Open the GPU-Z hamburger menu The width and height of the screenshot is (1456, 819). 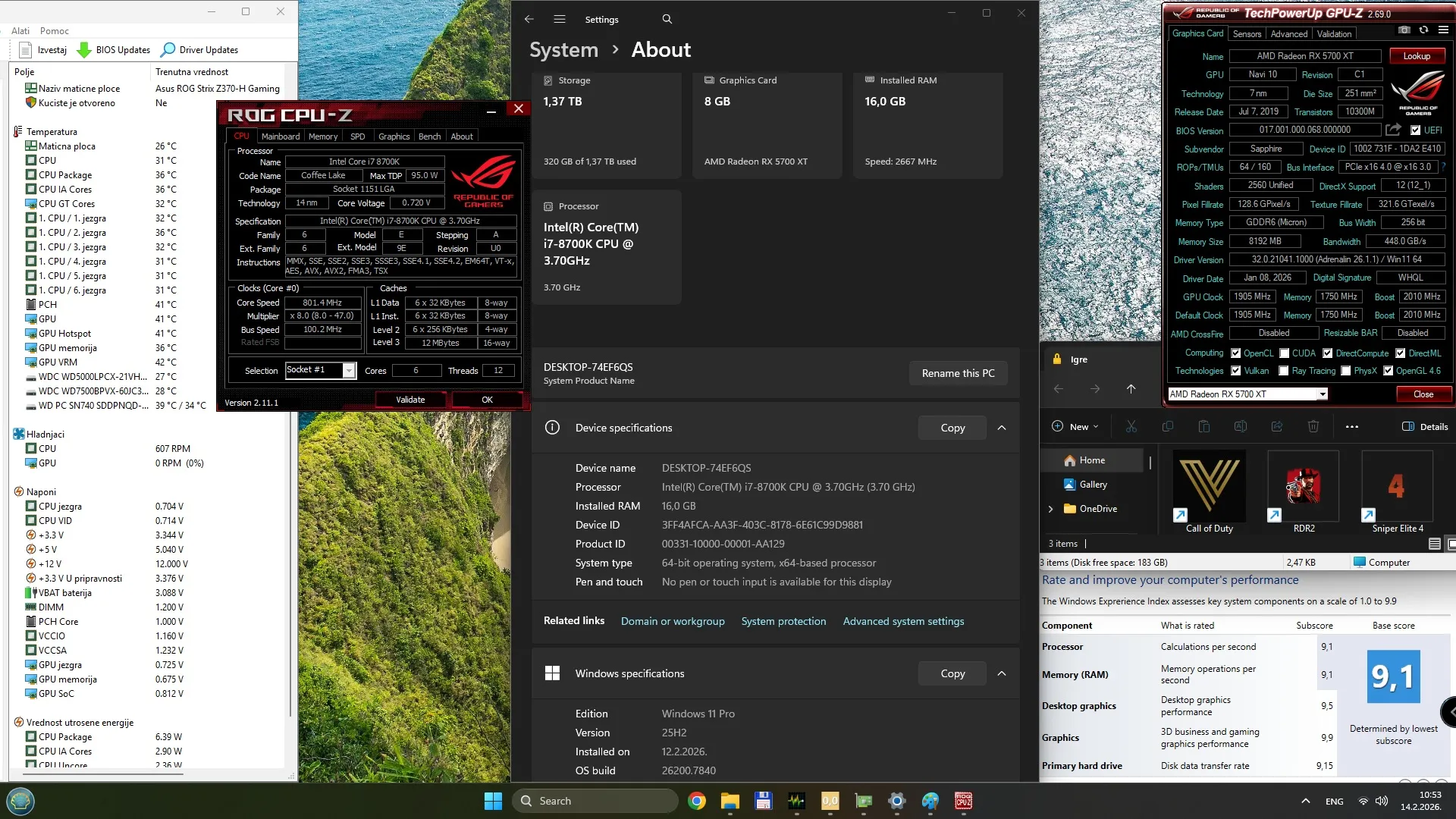coord(1443,30)
